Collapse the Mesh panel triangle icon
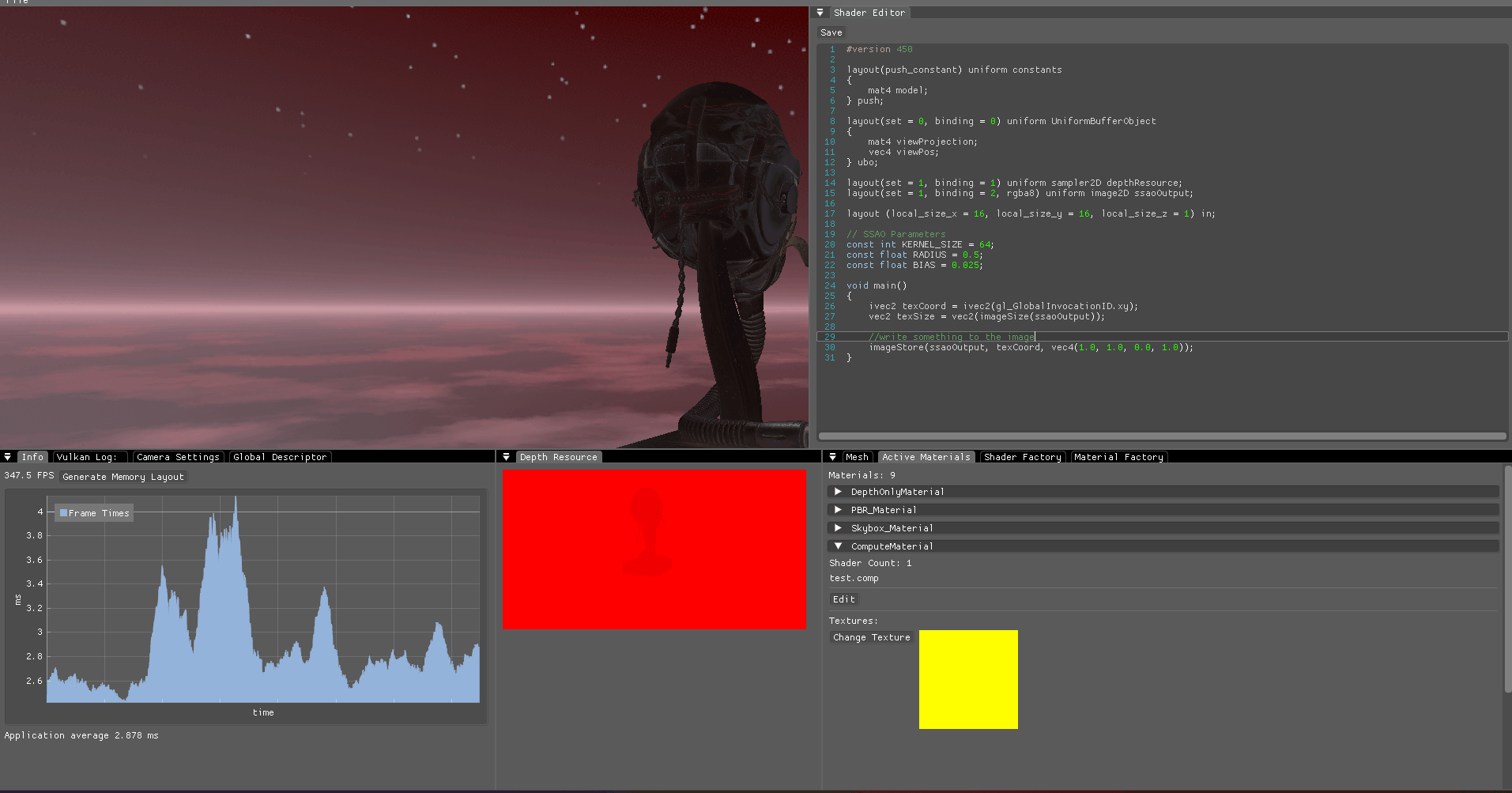This screenshot has width=1512, height=793. (832, 457)
